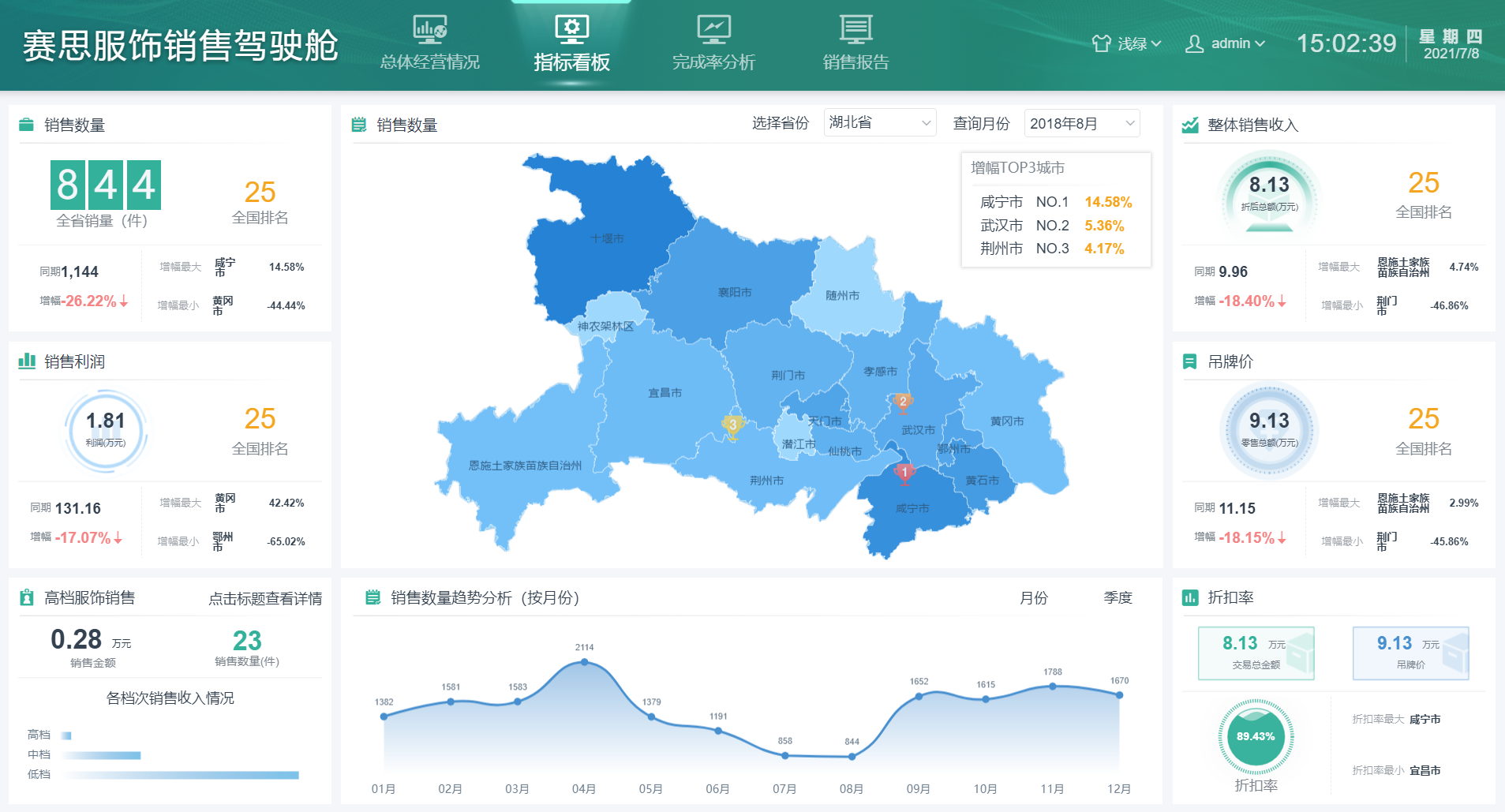Expand the 浅绿 theme selector
This screenshot has height=812, width=1505.
pyautogui.click(x=1126, y=44)
